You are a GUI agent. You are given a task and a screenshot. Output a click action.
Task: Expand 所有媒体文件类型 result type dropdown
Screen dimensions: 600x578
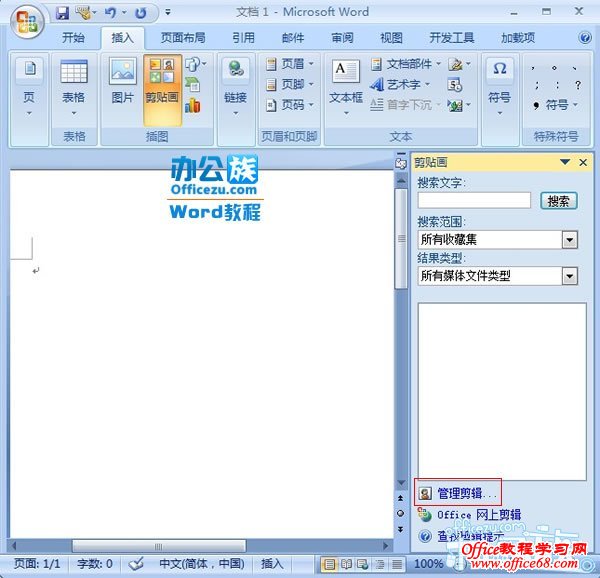pos(570,276)
